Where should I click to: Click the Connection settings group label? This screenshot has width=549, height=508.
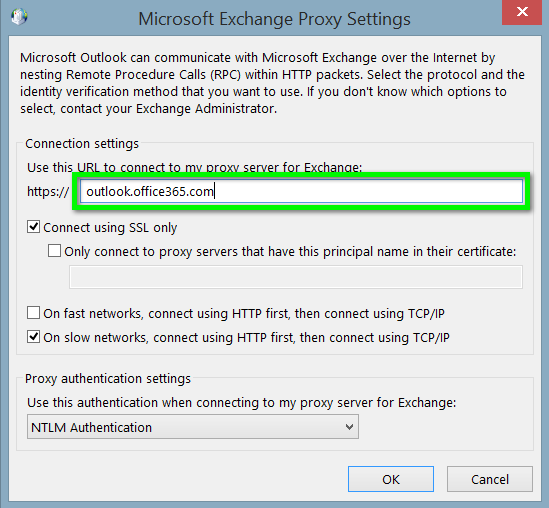pyautogui.click(x=82, y=144)
